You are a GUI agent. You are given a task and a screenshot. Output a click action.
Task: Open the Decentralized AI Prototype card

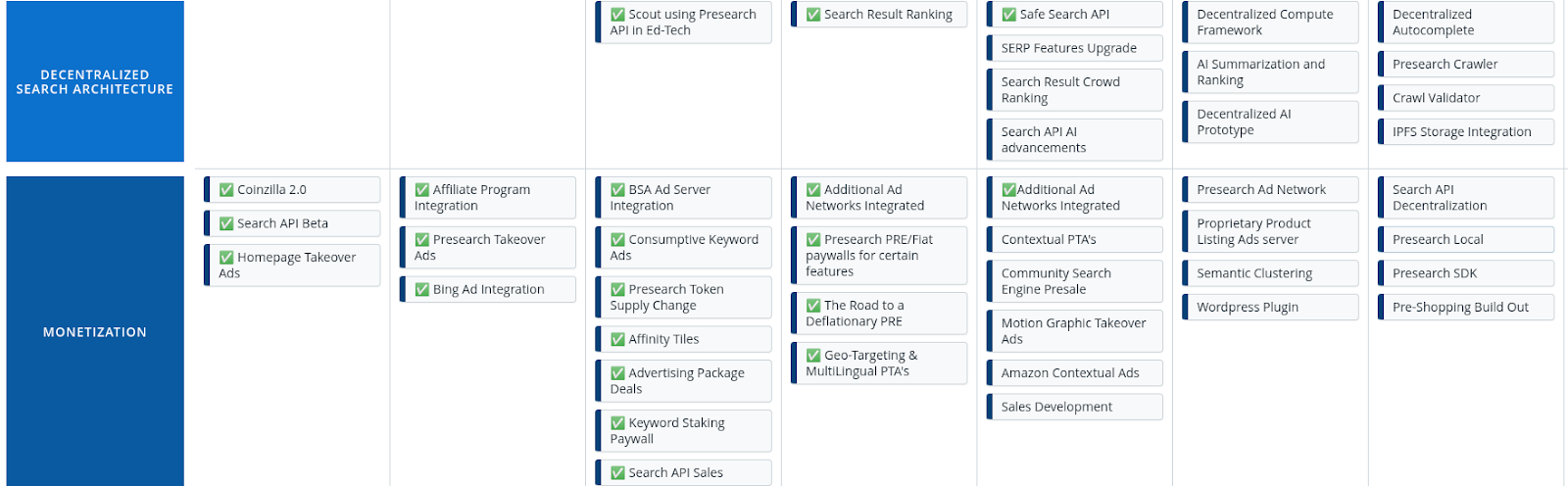tap(1271, 121)
